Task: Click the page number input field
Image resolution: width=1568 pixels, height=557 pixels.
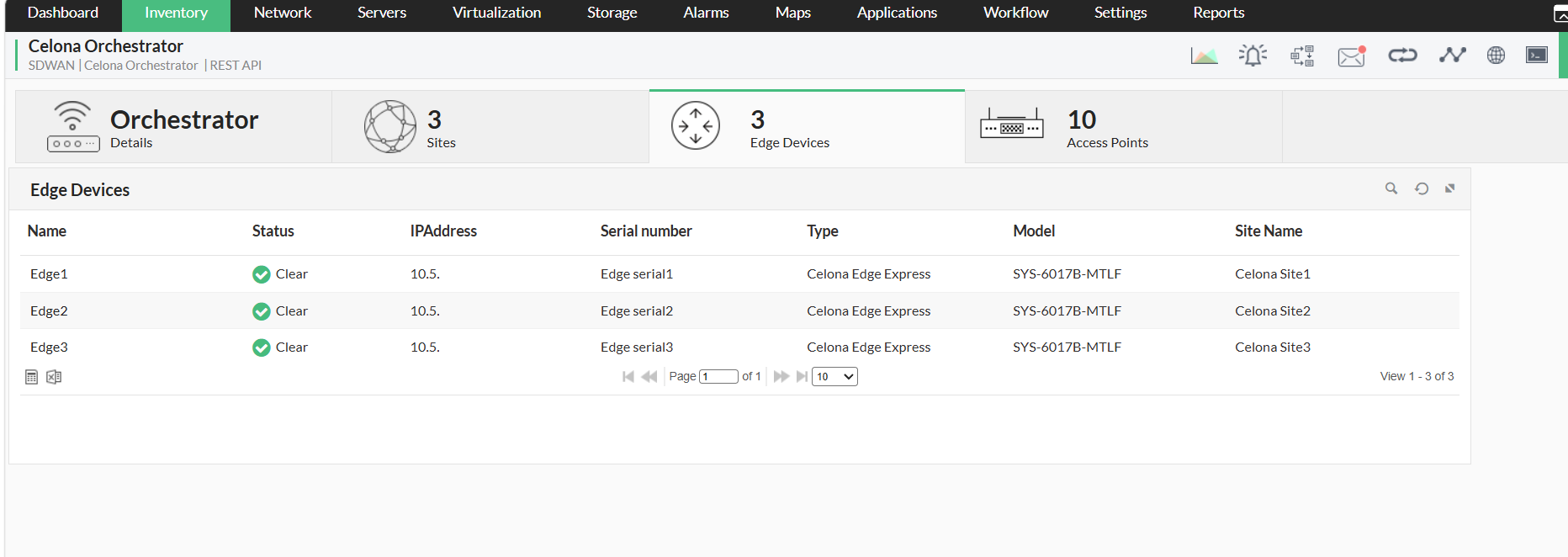Action: 718,376
